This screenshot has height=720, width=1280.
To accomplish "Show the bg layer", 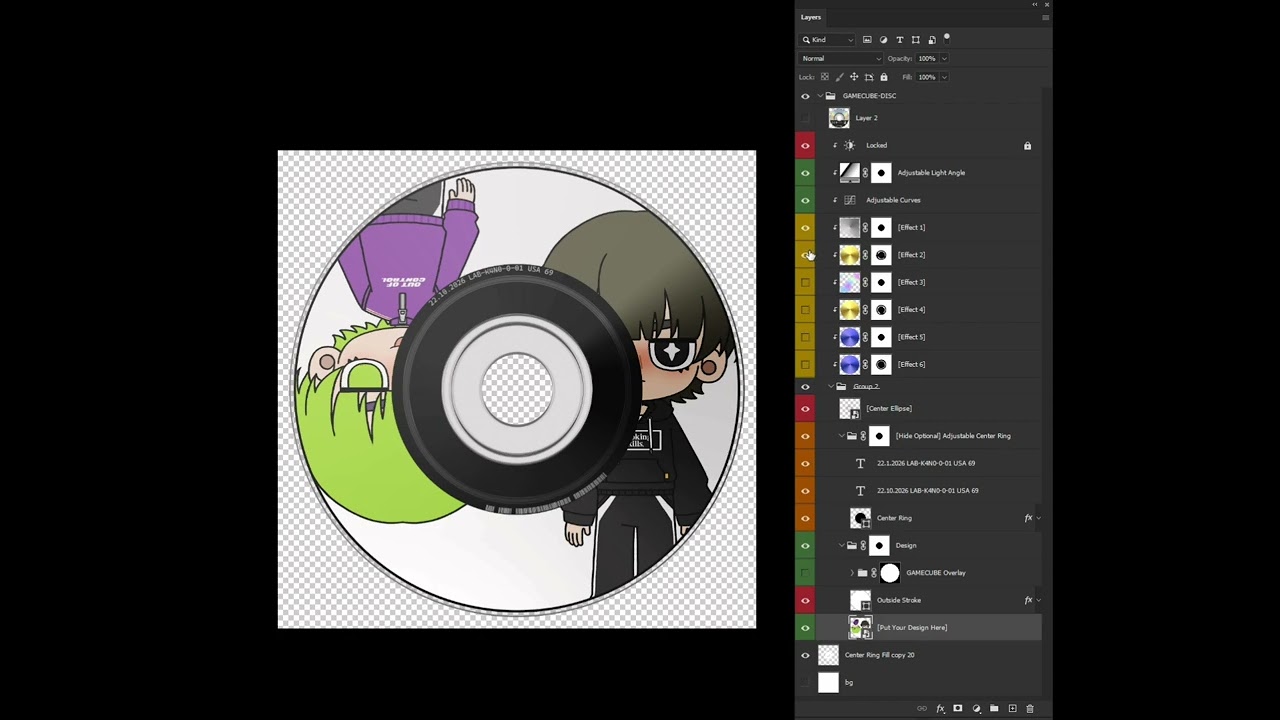I will [x=805, y=682].
